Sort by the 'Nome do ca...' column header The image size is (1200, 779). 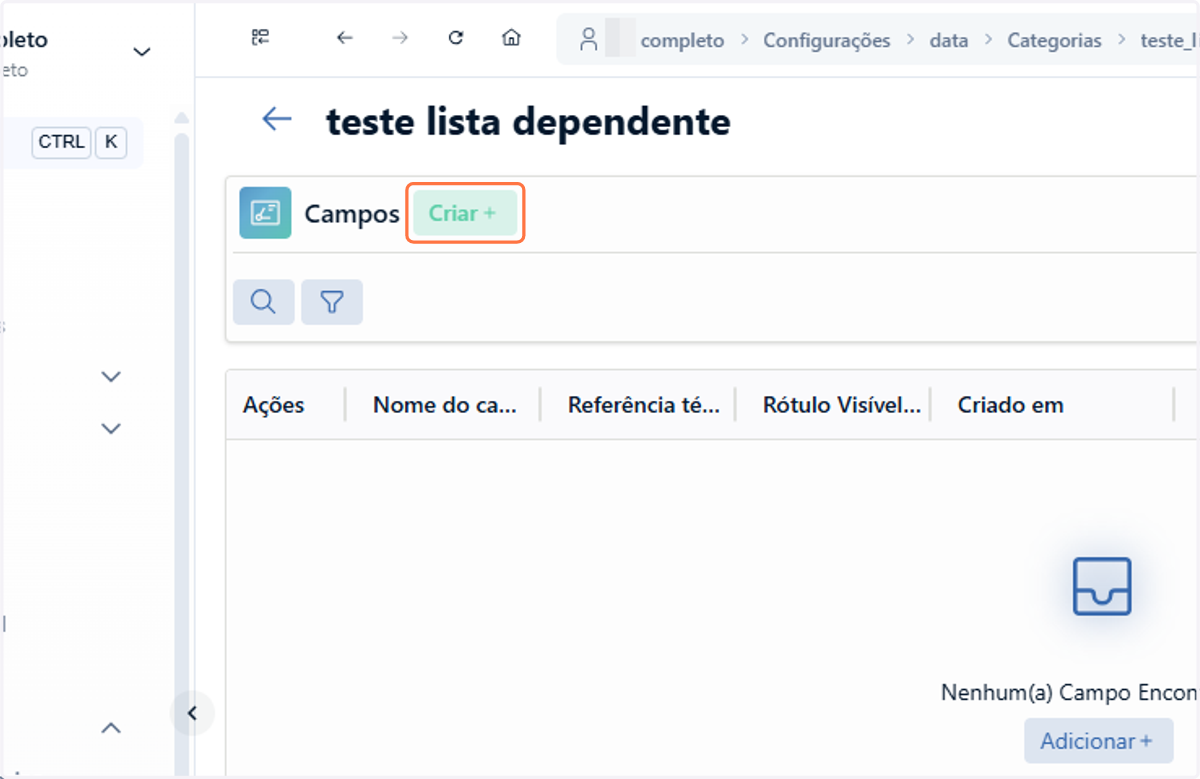click(445, 405)
